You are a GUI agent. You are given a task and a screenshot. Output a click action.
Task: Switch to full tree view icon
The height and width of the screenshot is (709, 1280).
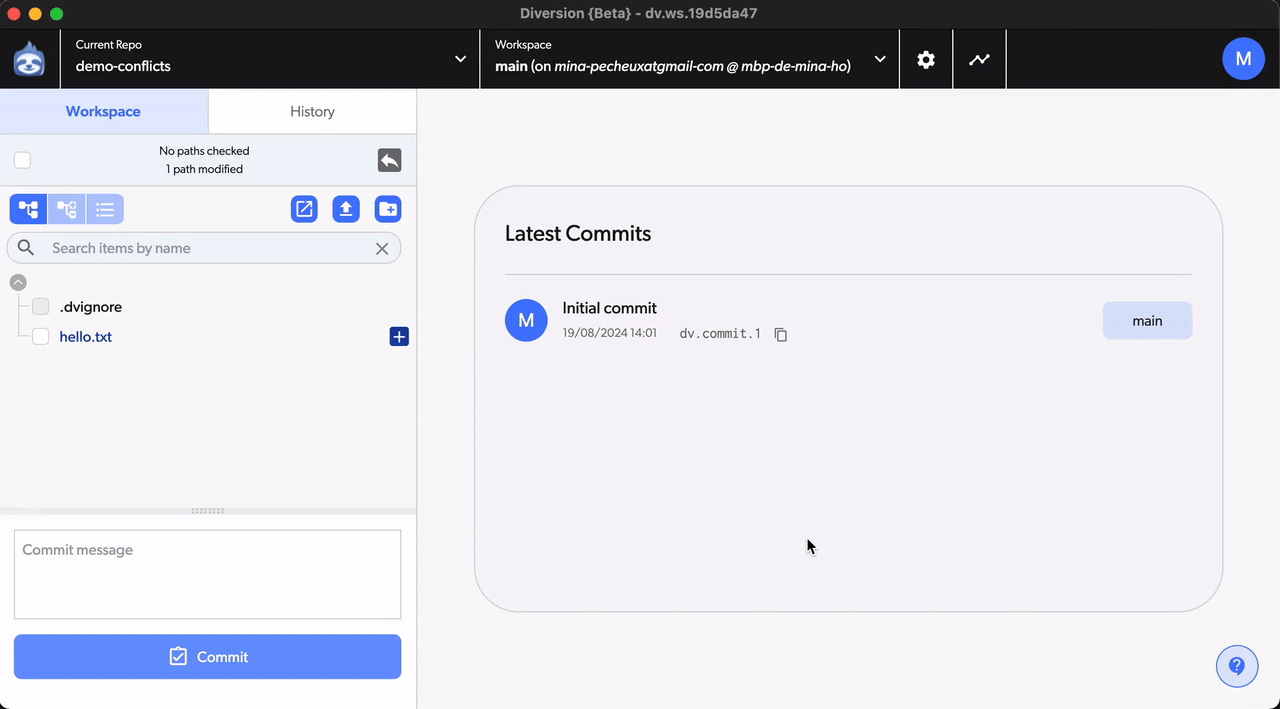tap(28, 209)
